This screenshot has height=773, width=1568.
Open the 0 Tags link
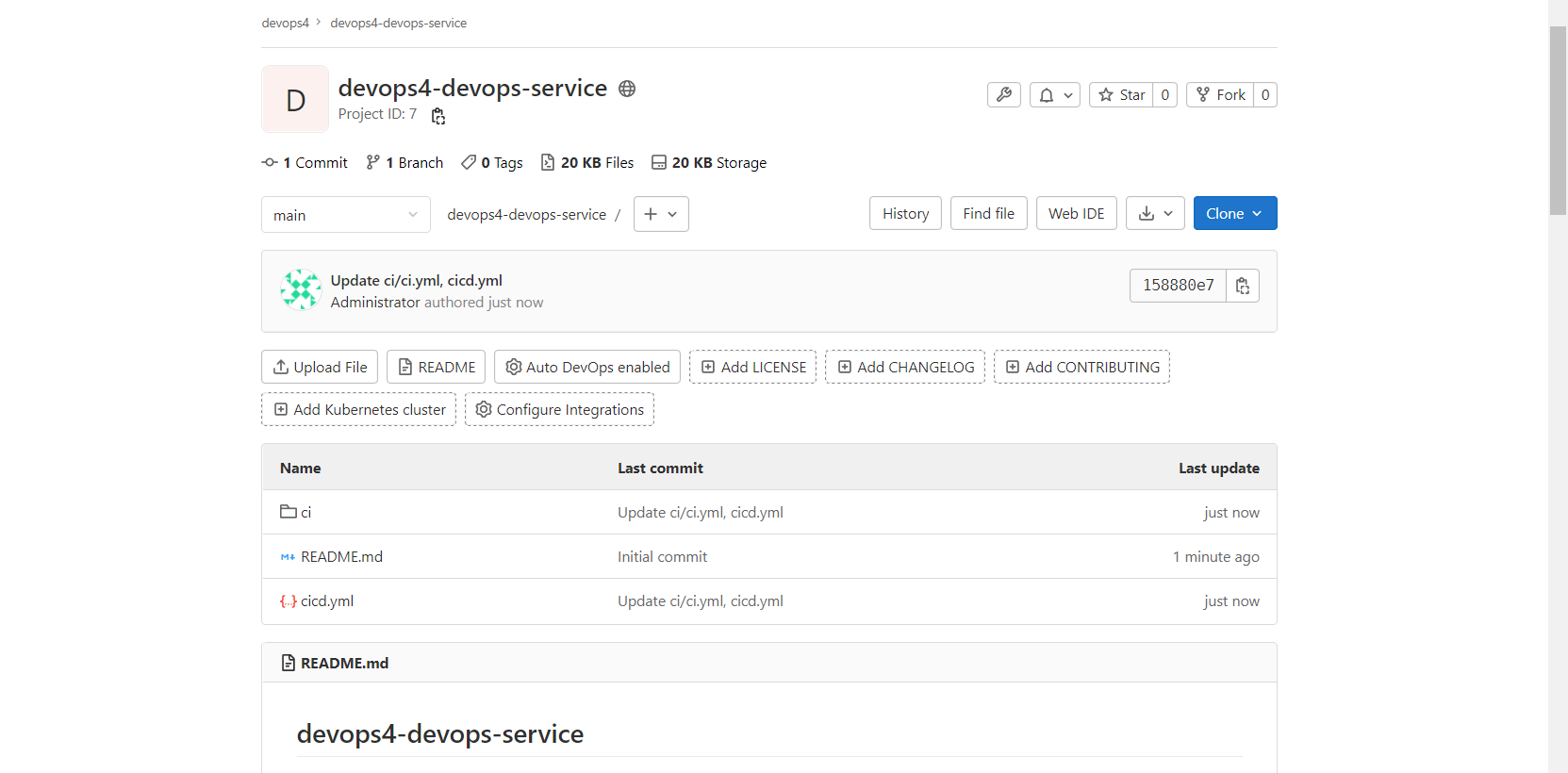(x=492, y=163)
